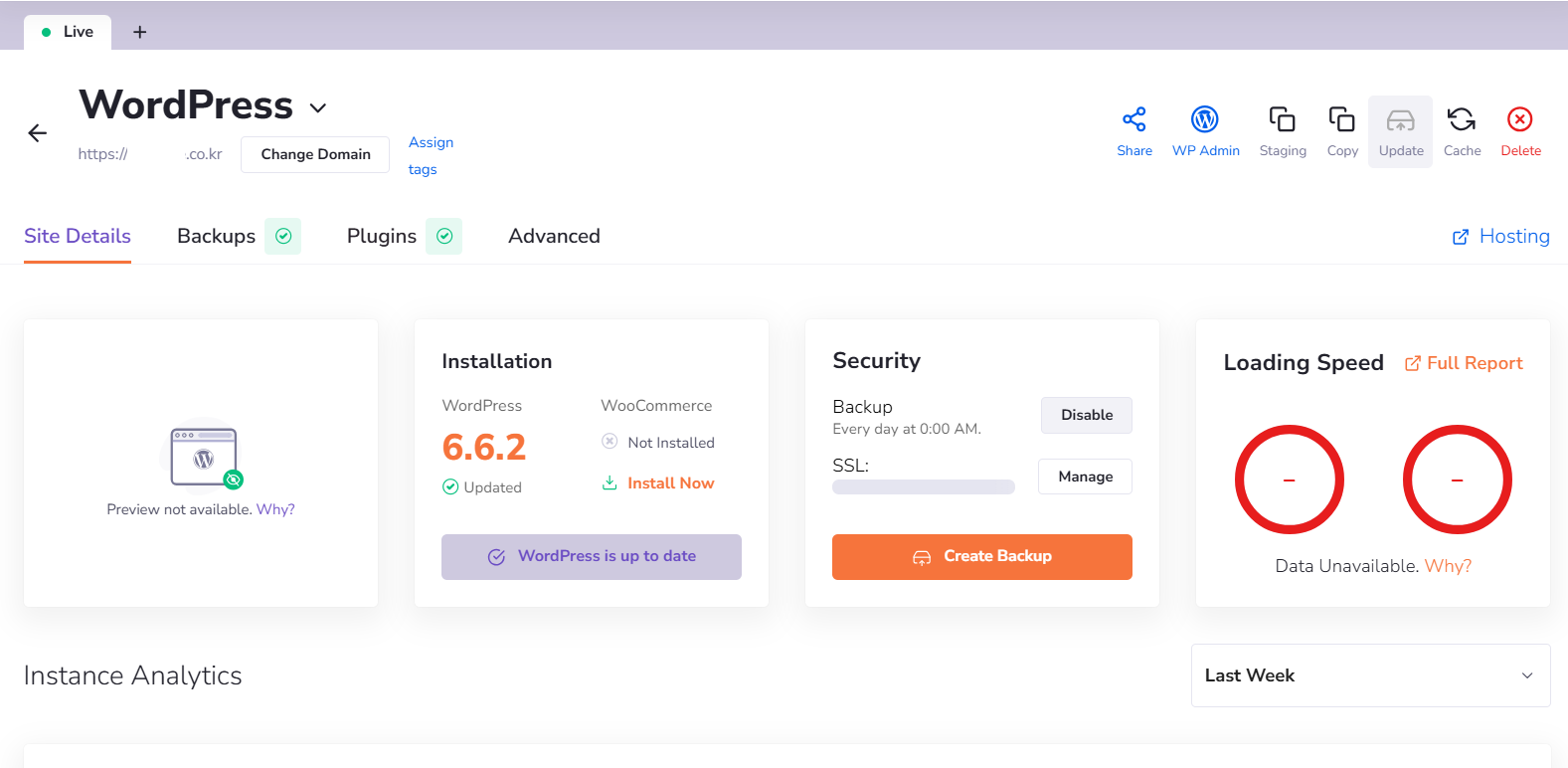1568x768 pixels.
Task: Click the green check badge beside Backups
Action: [283, 236]
